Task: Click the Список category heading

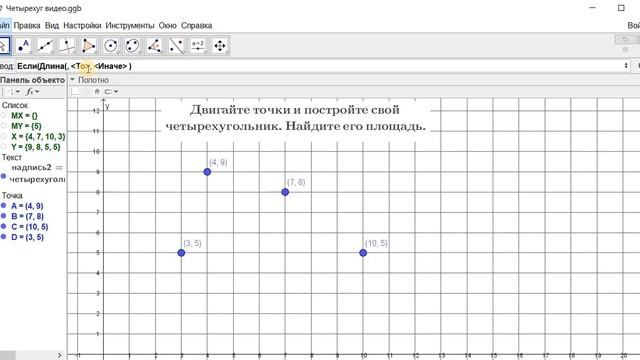Action: click(15, 105)
